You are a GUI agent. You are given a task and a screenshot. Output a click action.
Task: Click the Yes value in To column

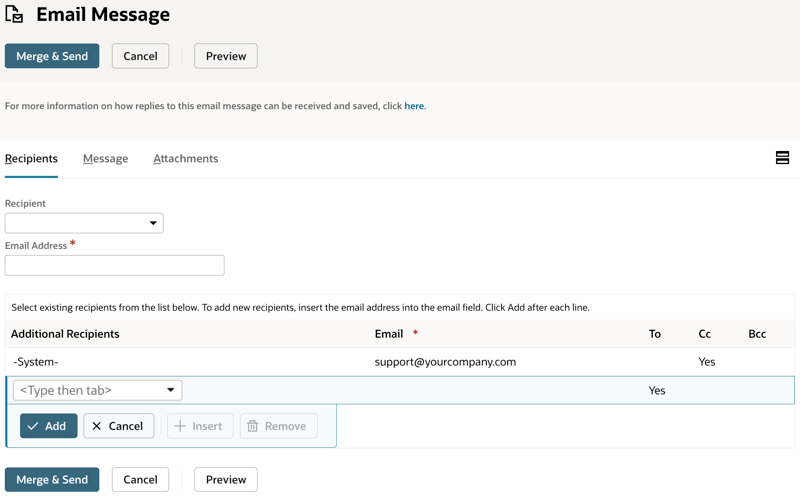coord(657,390)
